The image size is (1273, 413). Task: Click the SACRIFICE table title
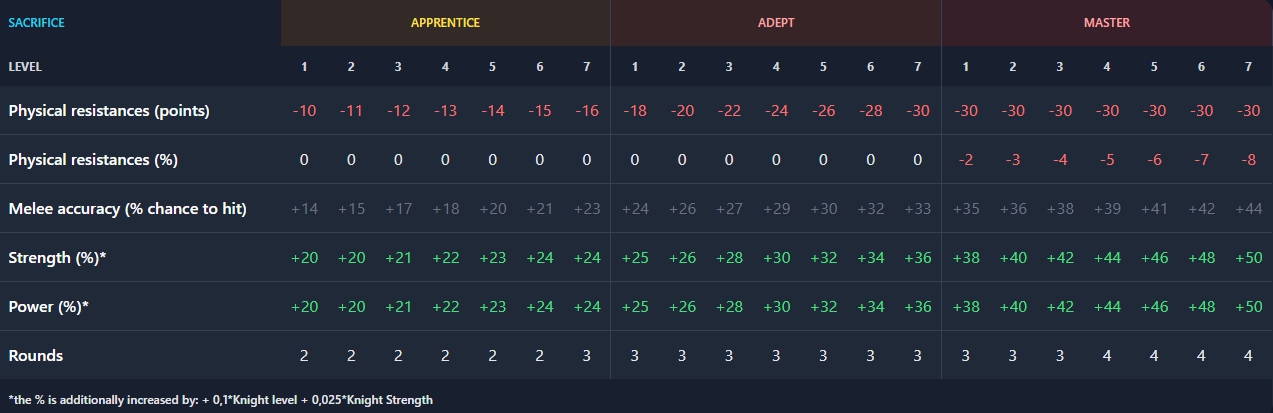[x=37, y=22]
